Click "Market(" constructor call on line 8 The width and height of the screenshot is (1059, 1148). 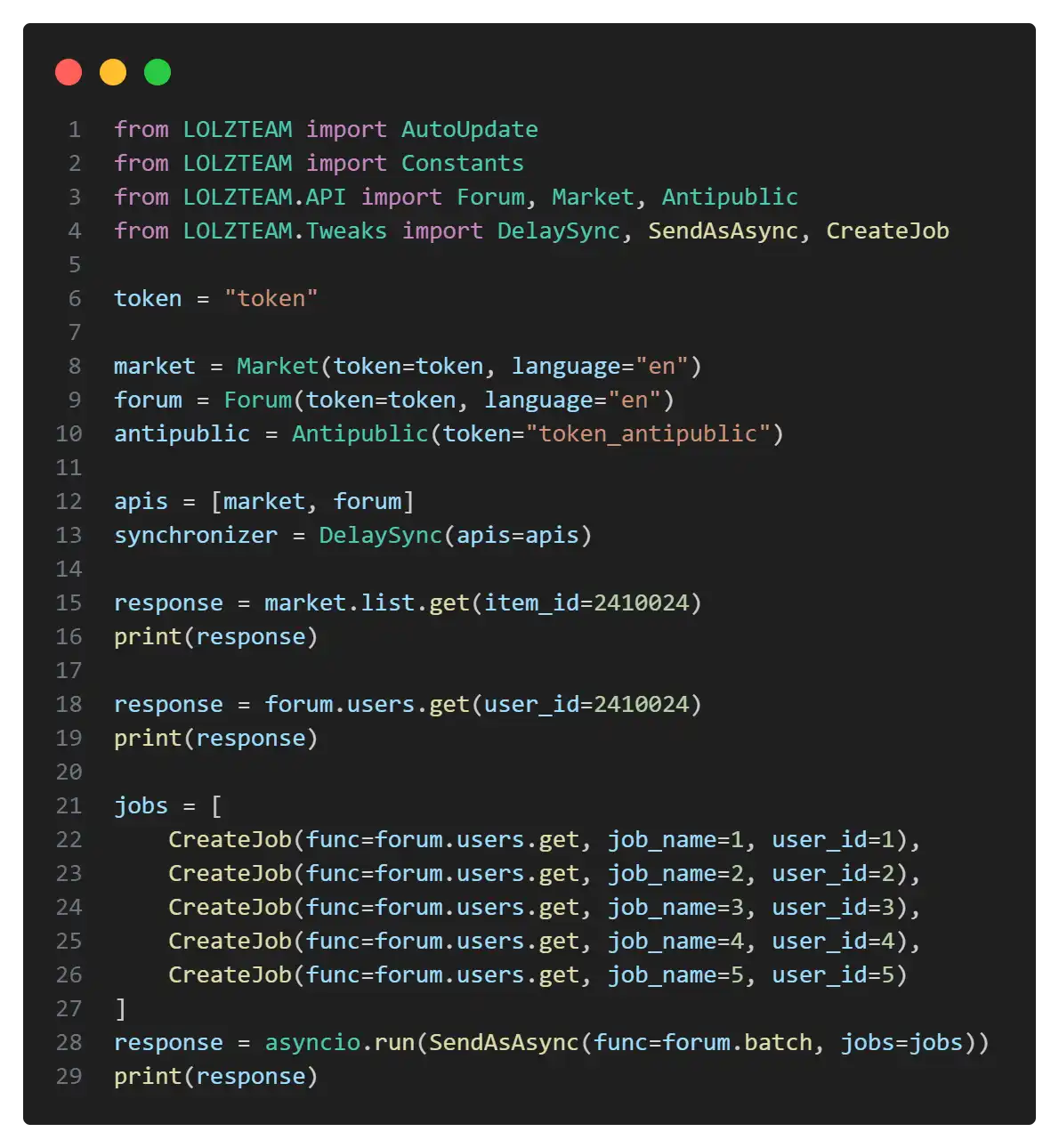click(284, 367)
